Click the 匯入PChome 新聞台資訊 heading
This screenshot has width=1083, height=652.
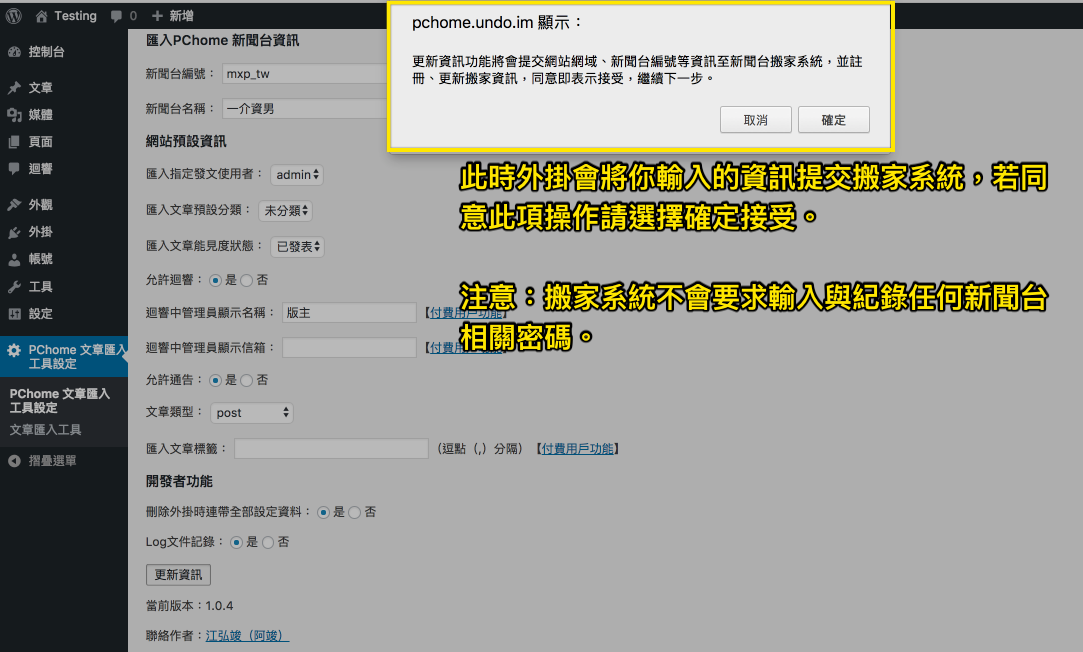(x=222, y=41)
